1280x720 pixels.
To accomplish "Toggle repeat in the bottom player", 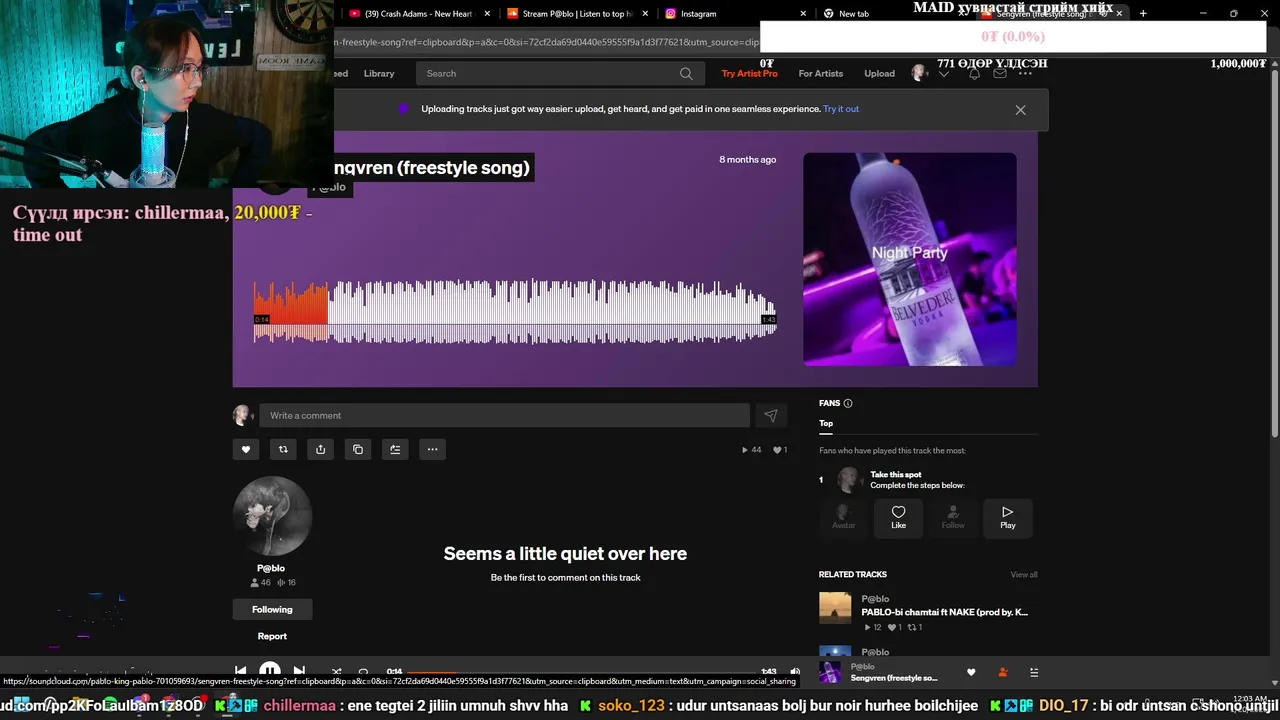I will coord(363,671).
